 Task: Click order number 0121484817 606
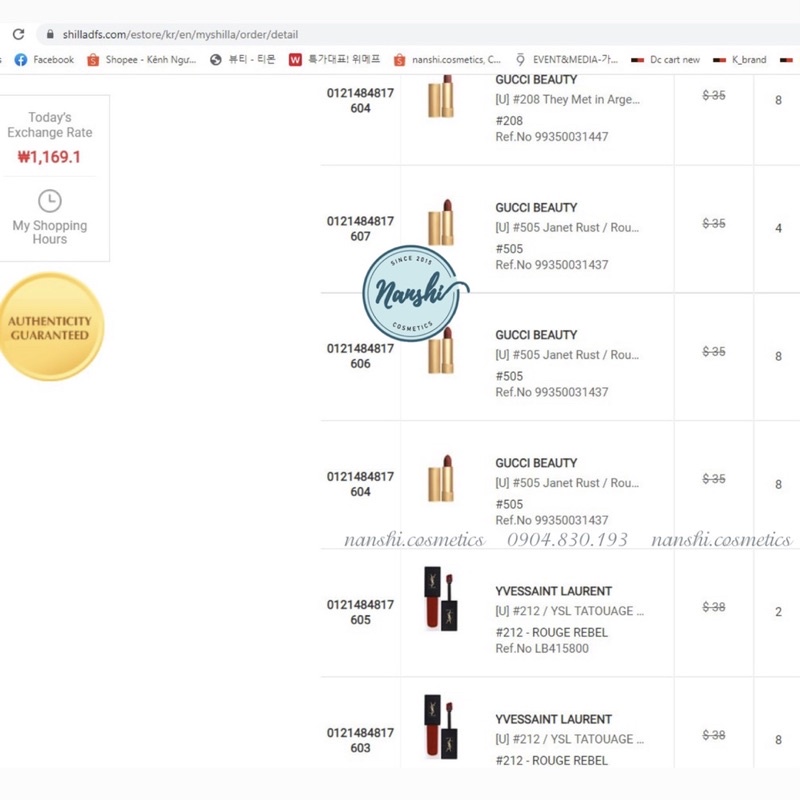pyautogui.click(x=360, y=356)
